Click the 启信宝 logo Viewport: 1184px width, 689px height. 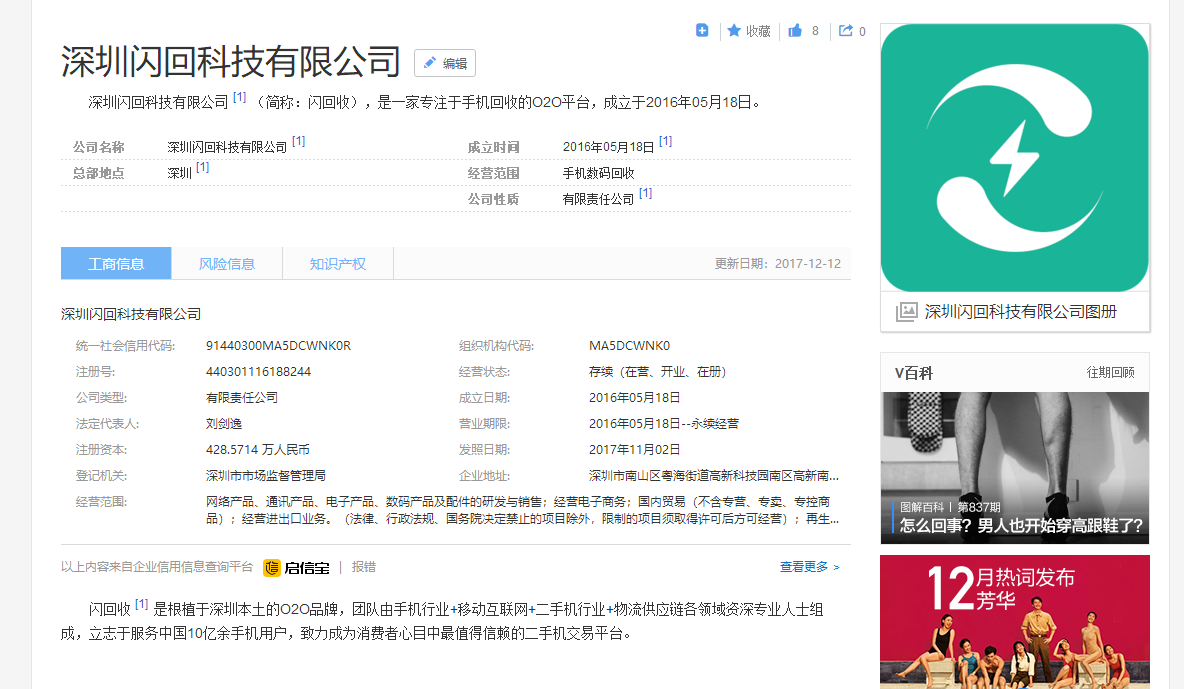[x=296, y=567]
